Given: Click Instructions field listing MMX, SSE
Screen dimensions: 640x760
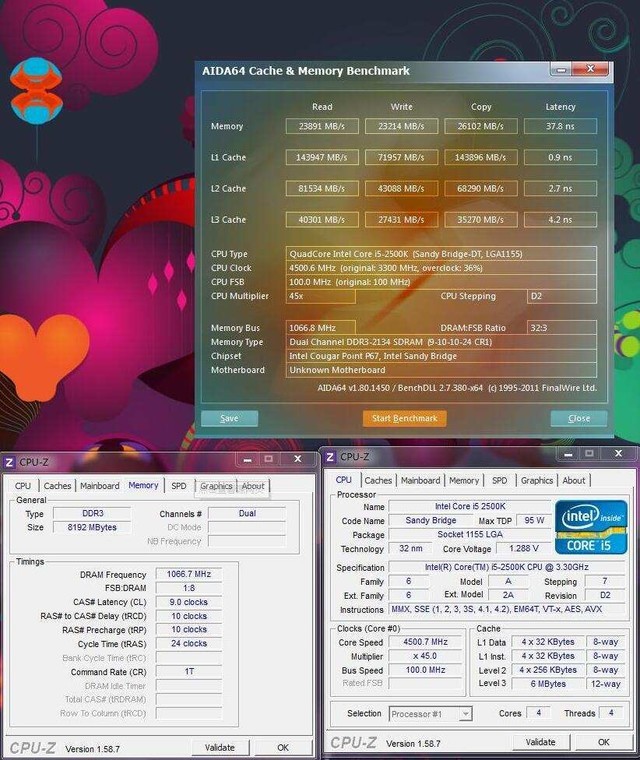Looking at the screenshot, I should pyautogui.click(x=507, y=609).
